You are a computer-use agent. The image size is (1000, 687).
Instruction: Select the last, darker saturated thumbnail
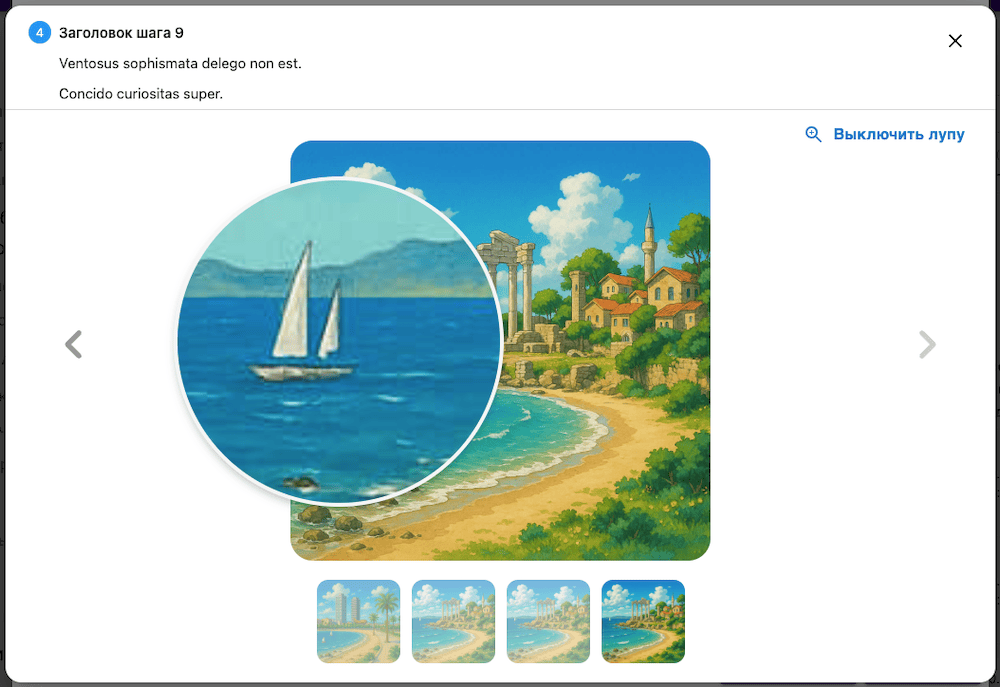tap(643, 621)
